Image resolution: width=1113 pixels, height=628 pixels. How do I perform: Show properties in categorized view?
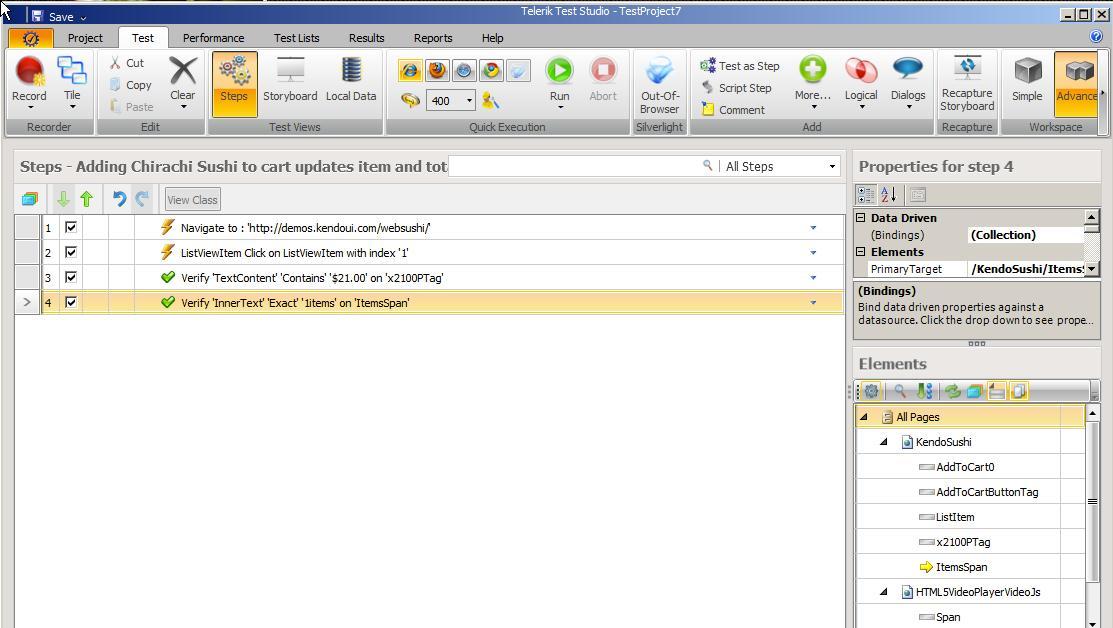(x=865, y=194)
